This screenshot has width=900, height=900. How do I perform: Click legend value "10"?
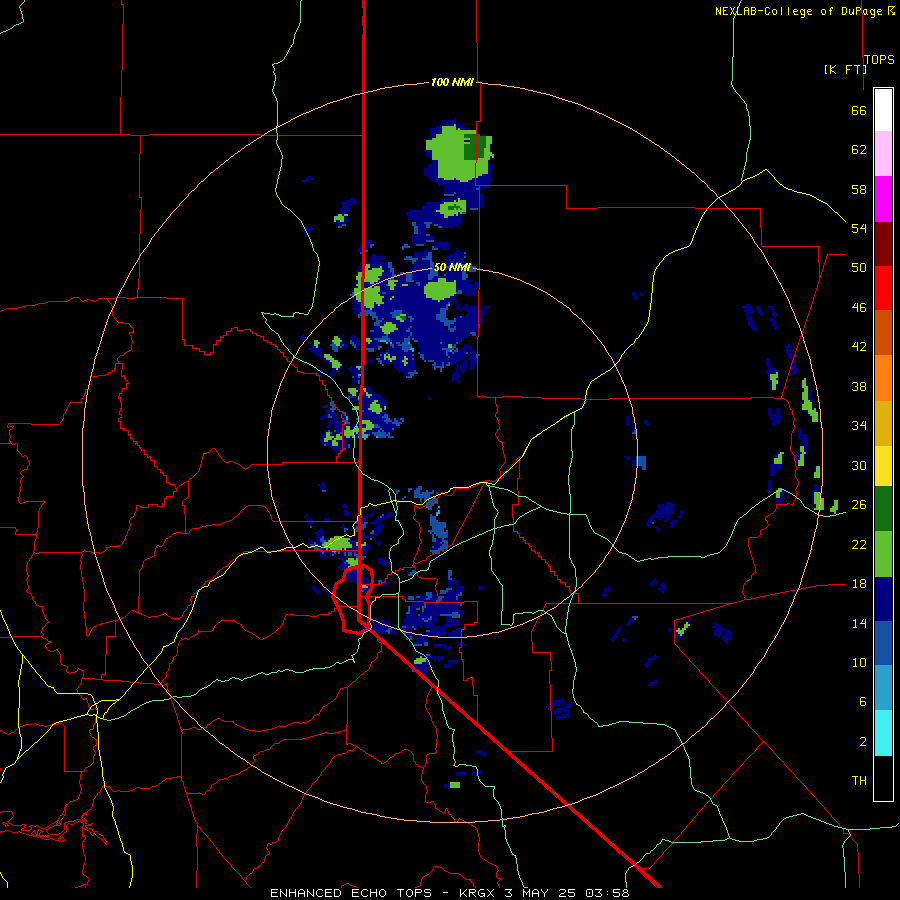pyautogui.click(x=859, y=663)
